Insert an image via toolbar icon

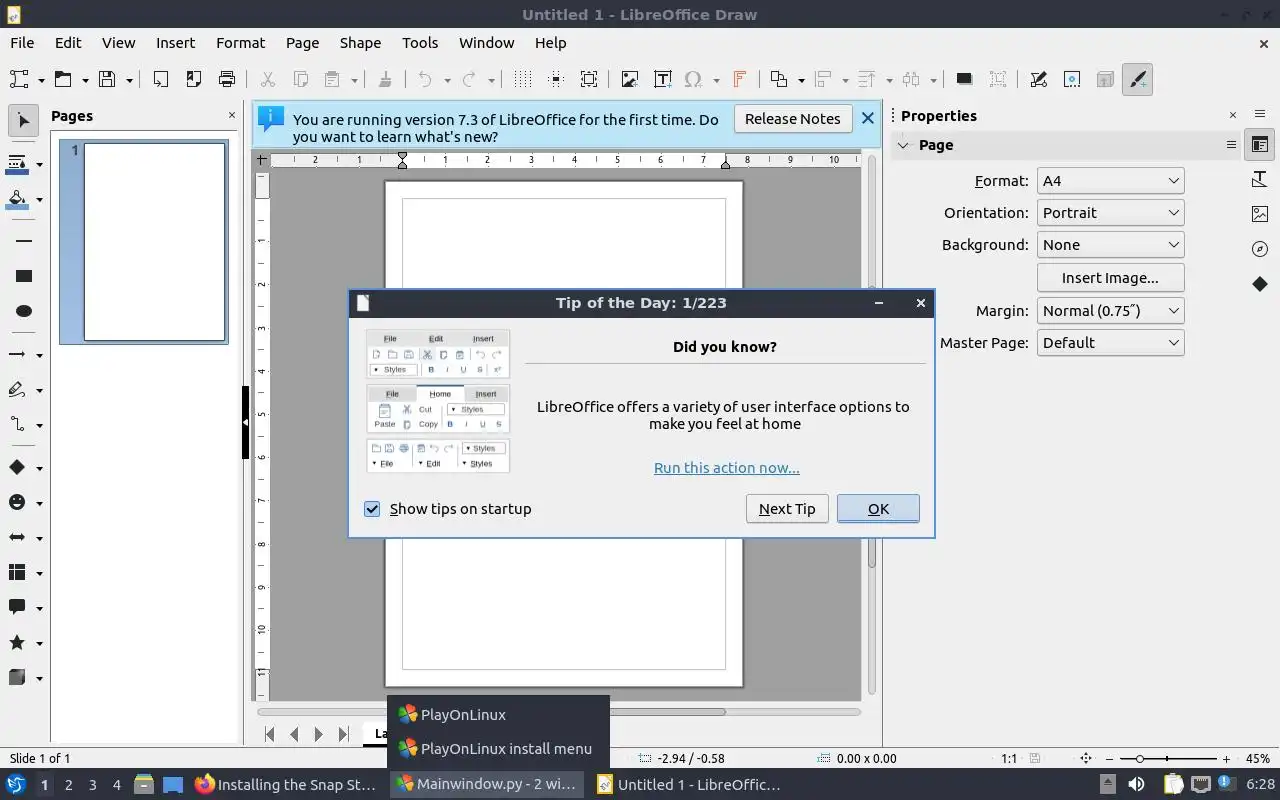629,80
